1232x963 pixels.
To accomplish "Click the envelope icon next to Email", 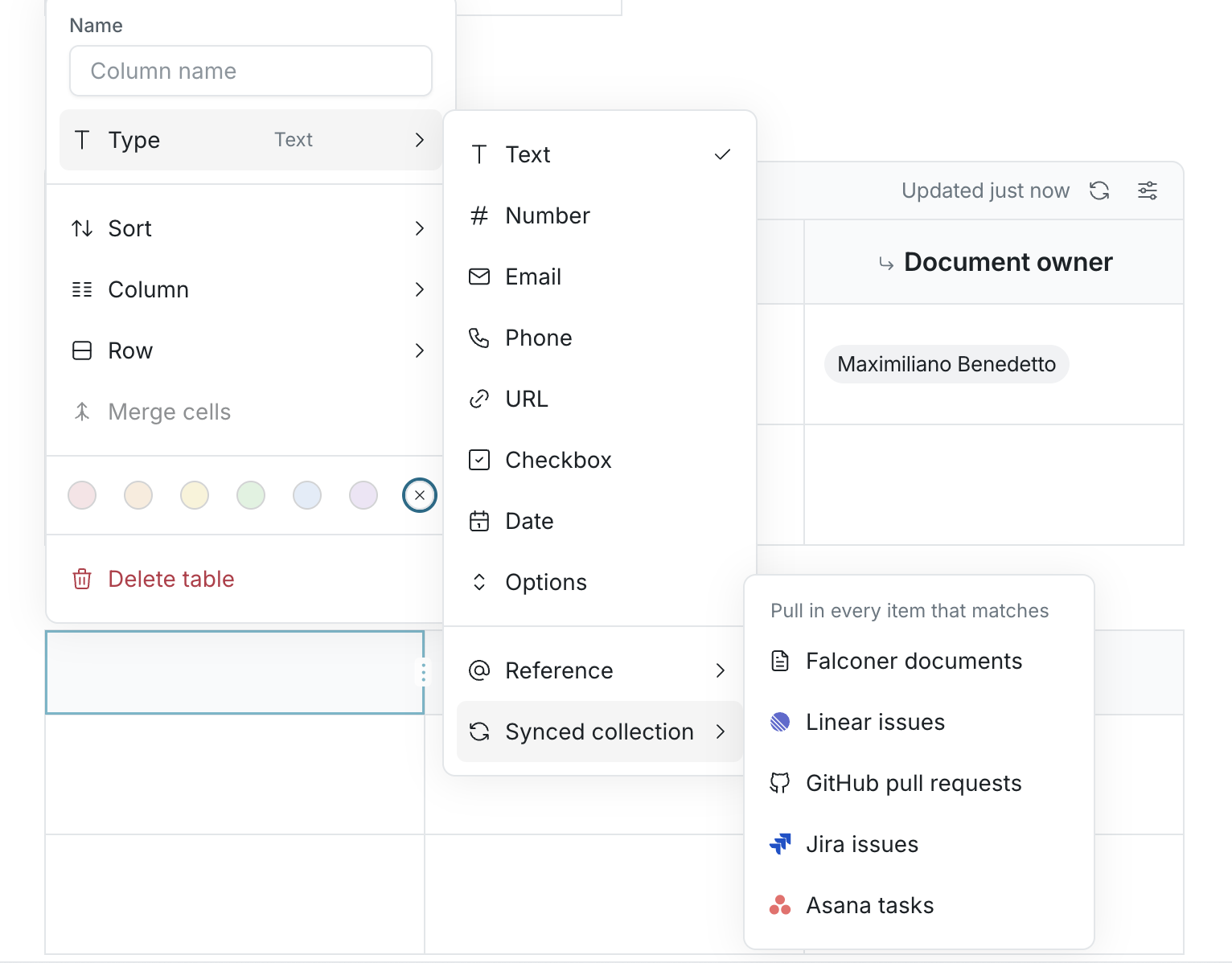I will click(x=479, y=277).
